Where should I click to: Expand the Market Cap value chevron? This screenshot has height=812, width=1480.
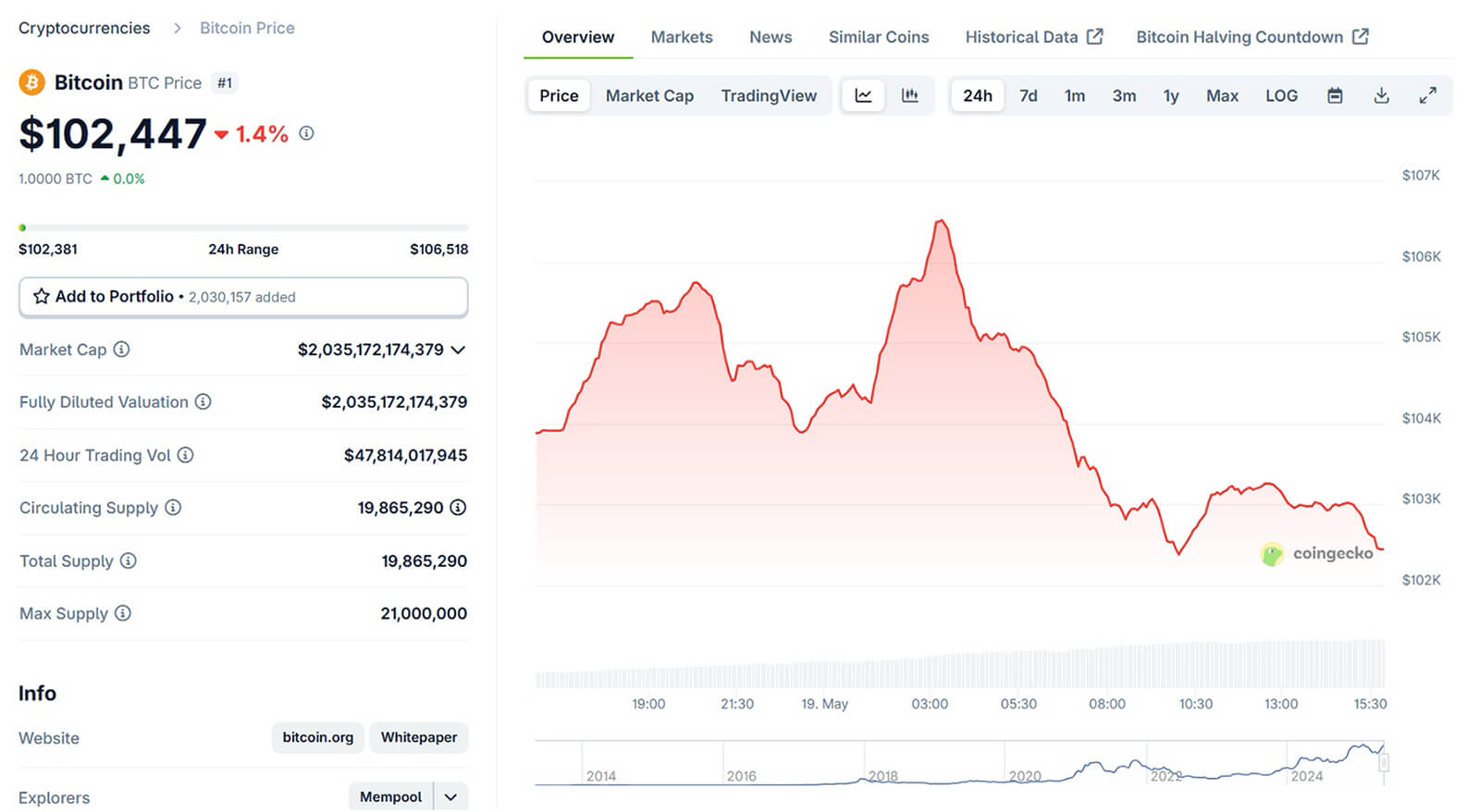(458, 350)
